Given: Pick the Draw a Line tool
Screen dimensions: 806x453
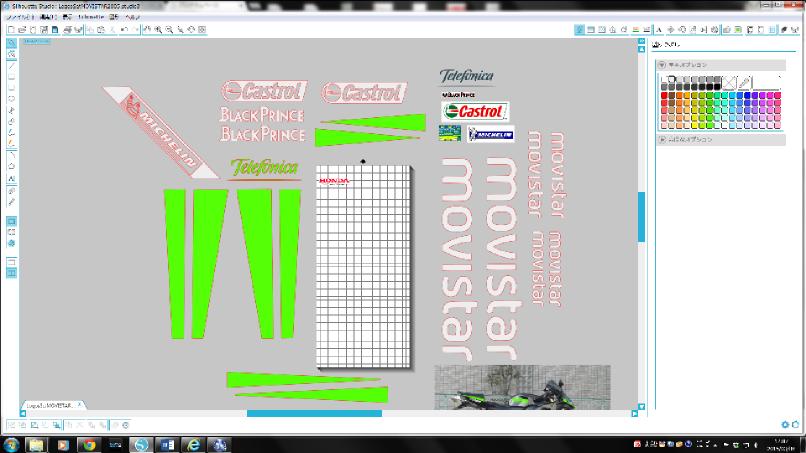Looking at the screenshot, I should (x=11, y=66).
